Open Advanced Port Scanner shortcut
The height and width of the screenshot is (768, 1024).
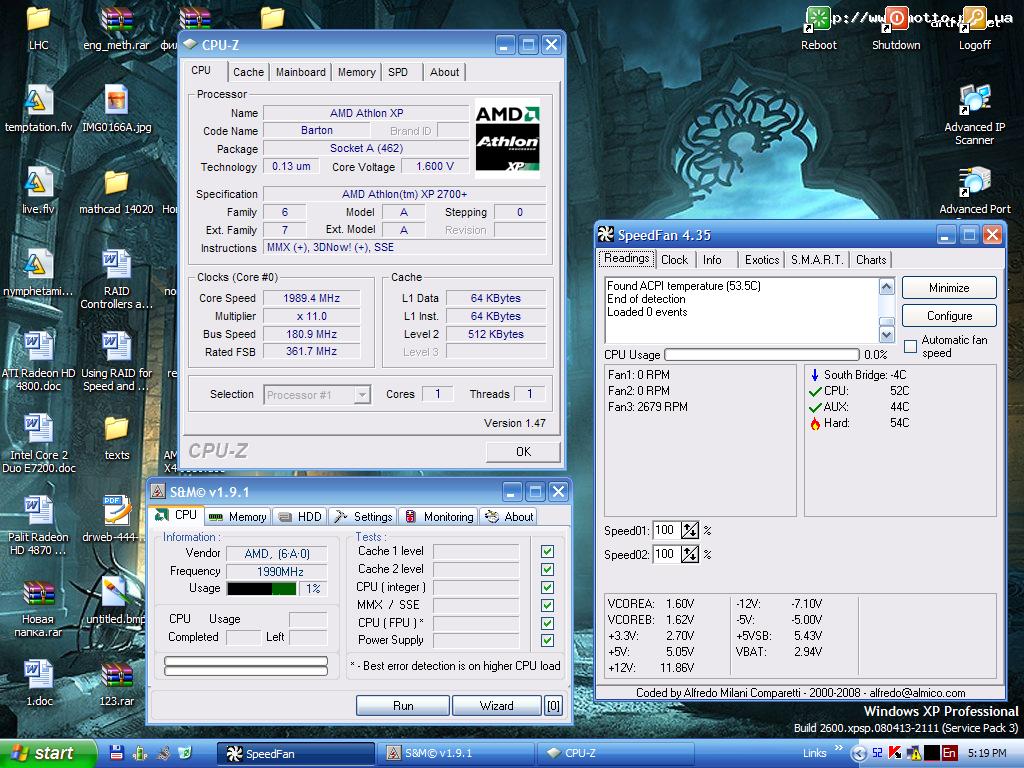[x=974, y=189]
